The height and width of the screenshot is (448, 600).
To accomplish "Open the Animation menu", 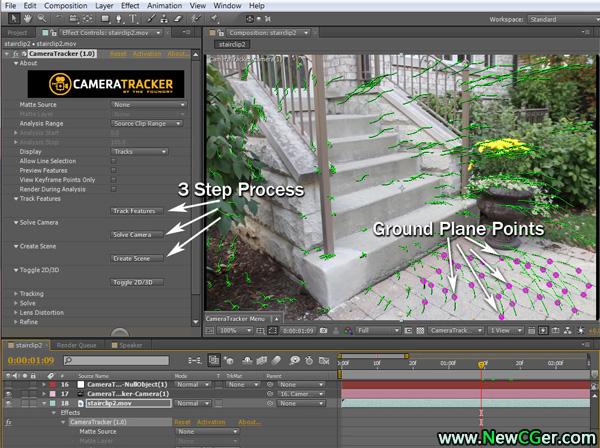I will coord(165,6).
